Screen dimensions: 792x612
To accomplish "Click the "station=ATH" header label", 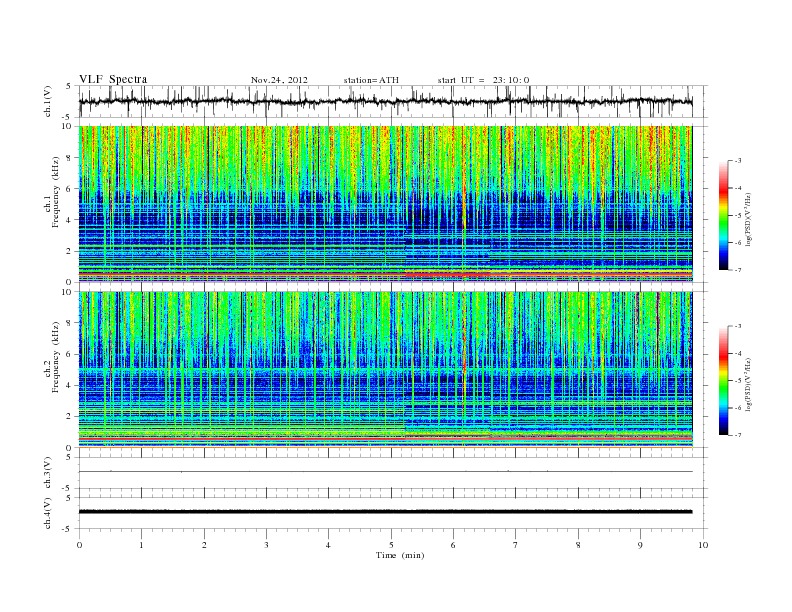I will click(371, 80).
